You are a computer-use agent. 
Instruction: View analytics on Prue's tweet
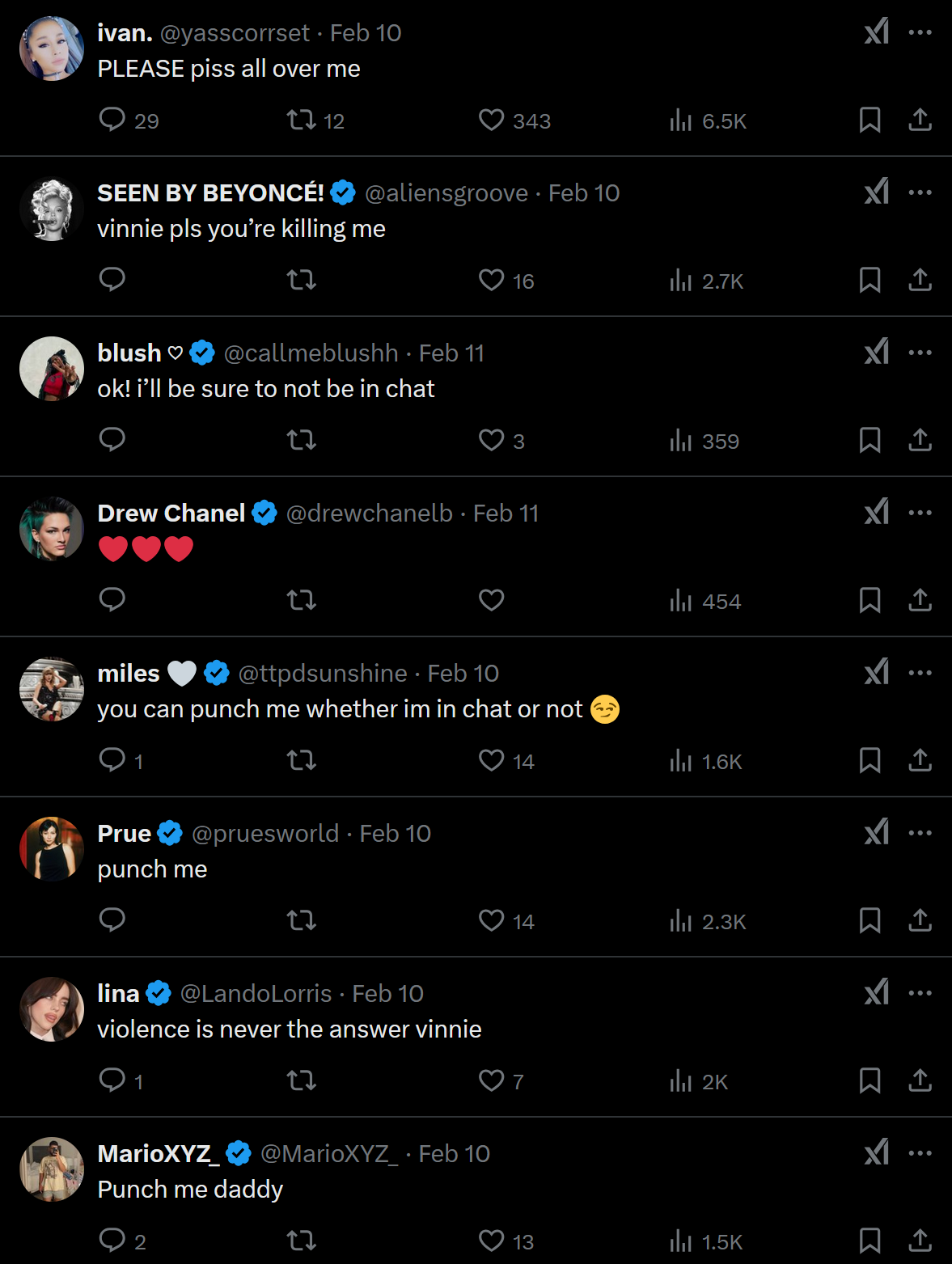[708, 921]
